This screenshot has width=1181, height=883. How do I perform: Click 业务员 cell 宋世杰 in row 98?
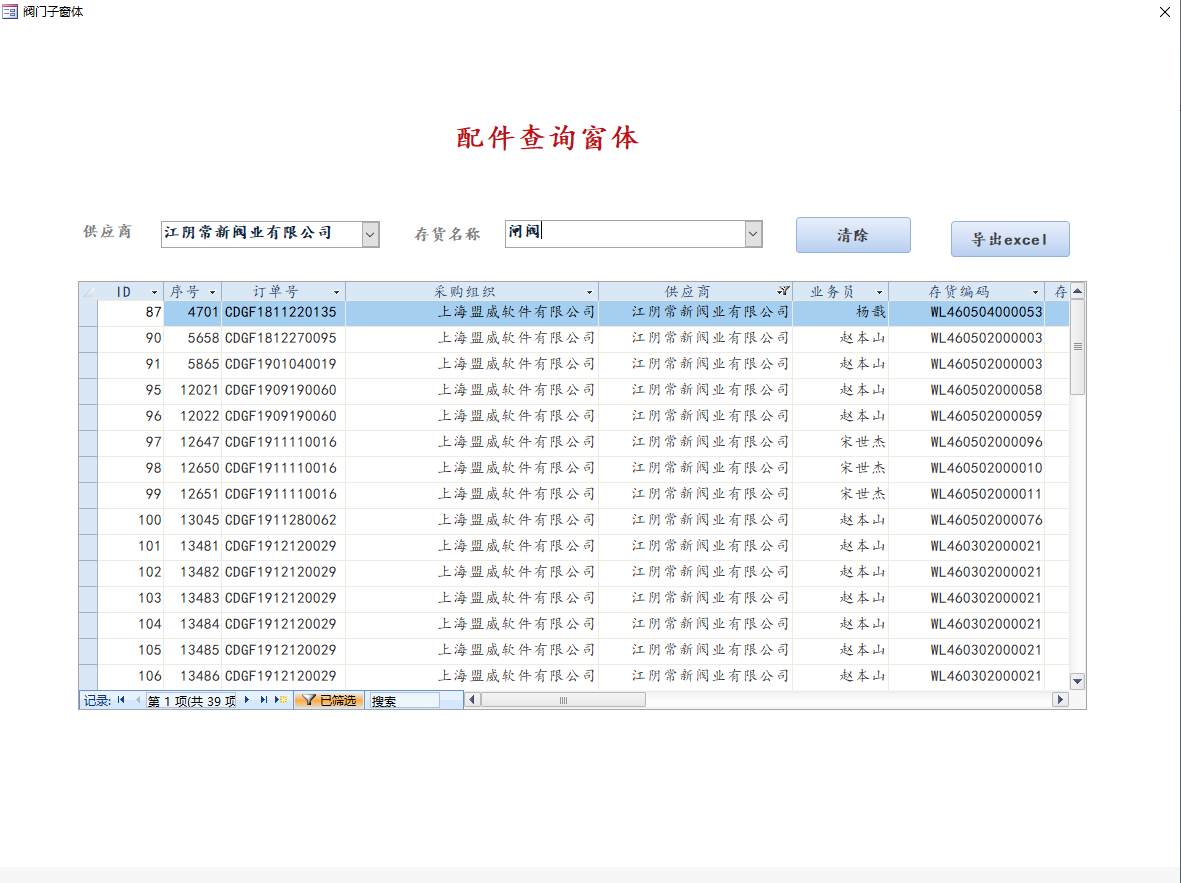point(841,469)
